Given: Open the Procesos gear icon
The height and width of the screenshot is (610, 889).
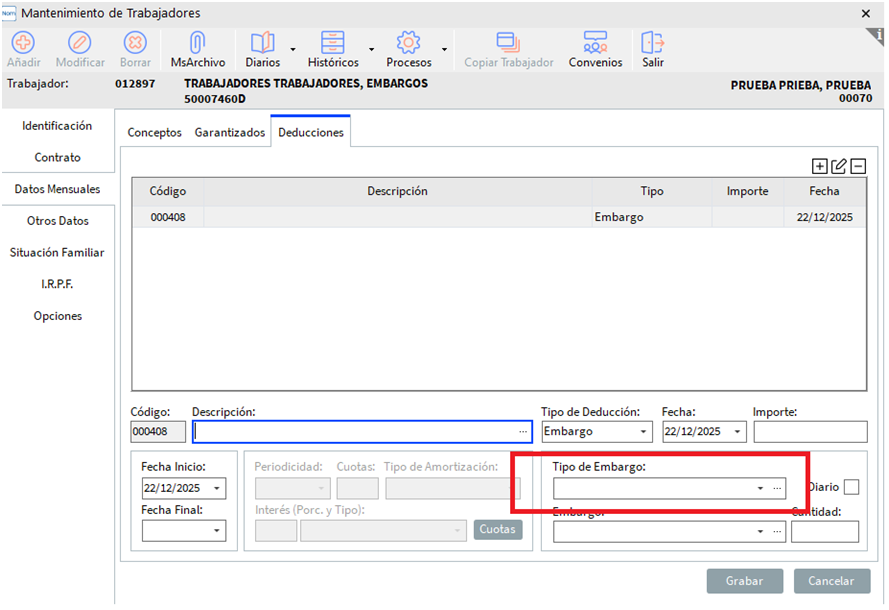Looking at the screenshot, I should (x=408, y=43).
